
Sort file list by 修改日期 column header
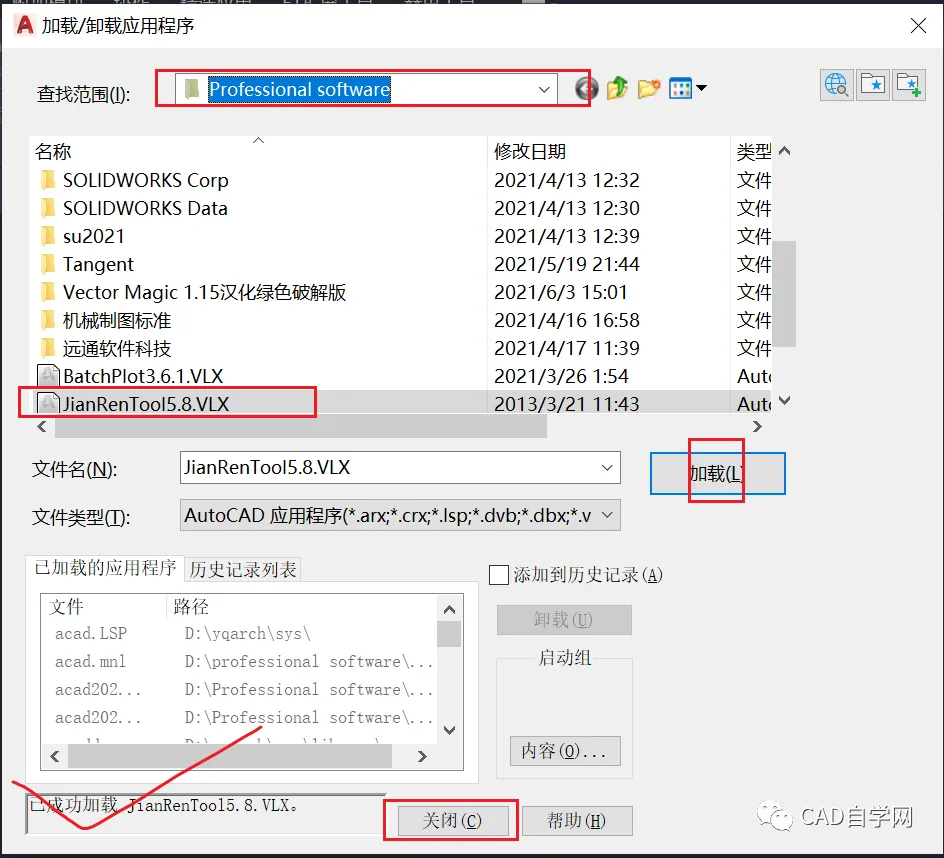[608, 152]
